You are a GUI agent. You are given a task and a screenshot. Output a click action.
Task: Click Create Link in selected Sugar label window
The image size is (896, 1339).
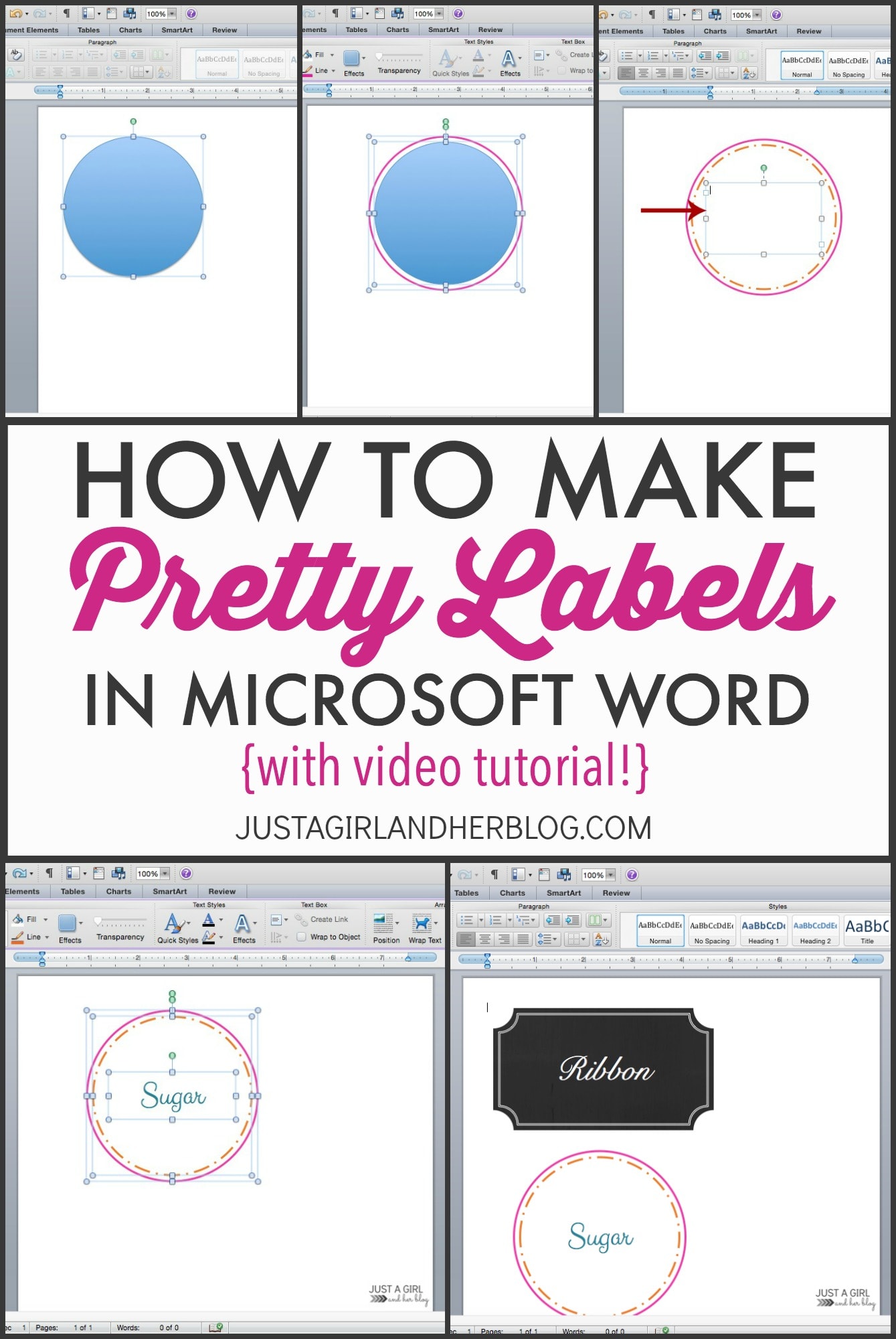pyautogui.click(x=322, y=919)
